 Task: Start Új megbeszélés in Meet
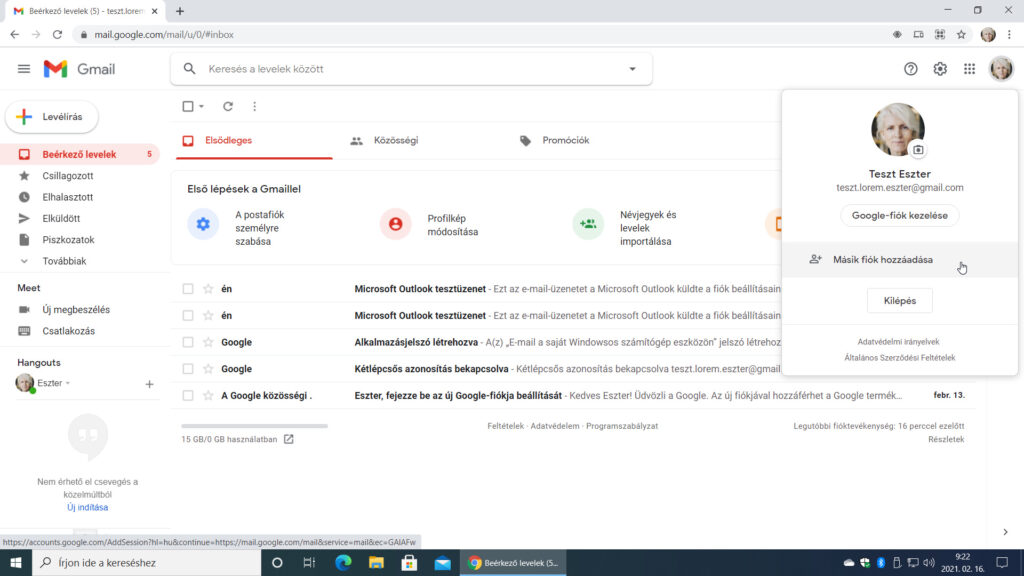pos(76,310)
